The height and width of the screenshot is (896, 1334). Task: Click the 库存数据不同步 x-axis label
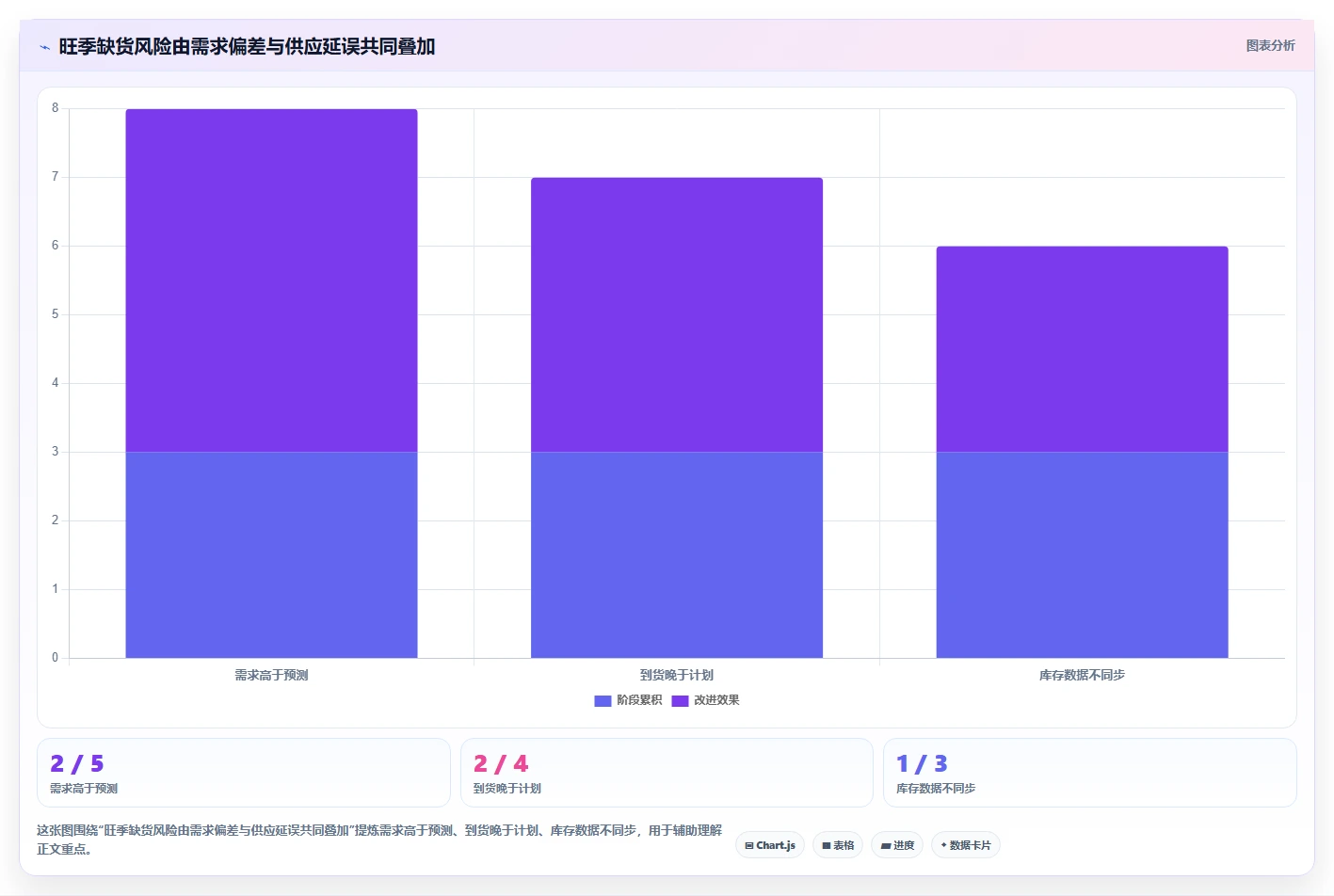coord(1082,675)
